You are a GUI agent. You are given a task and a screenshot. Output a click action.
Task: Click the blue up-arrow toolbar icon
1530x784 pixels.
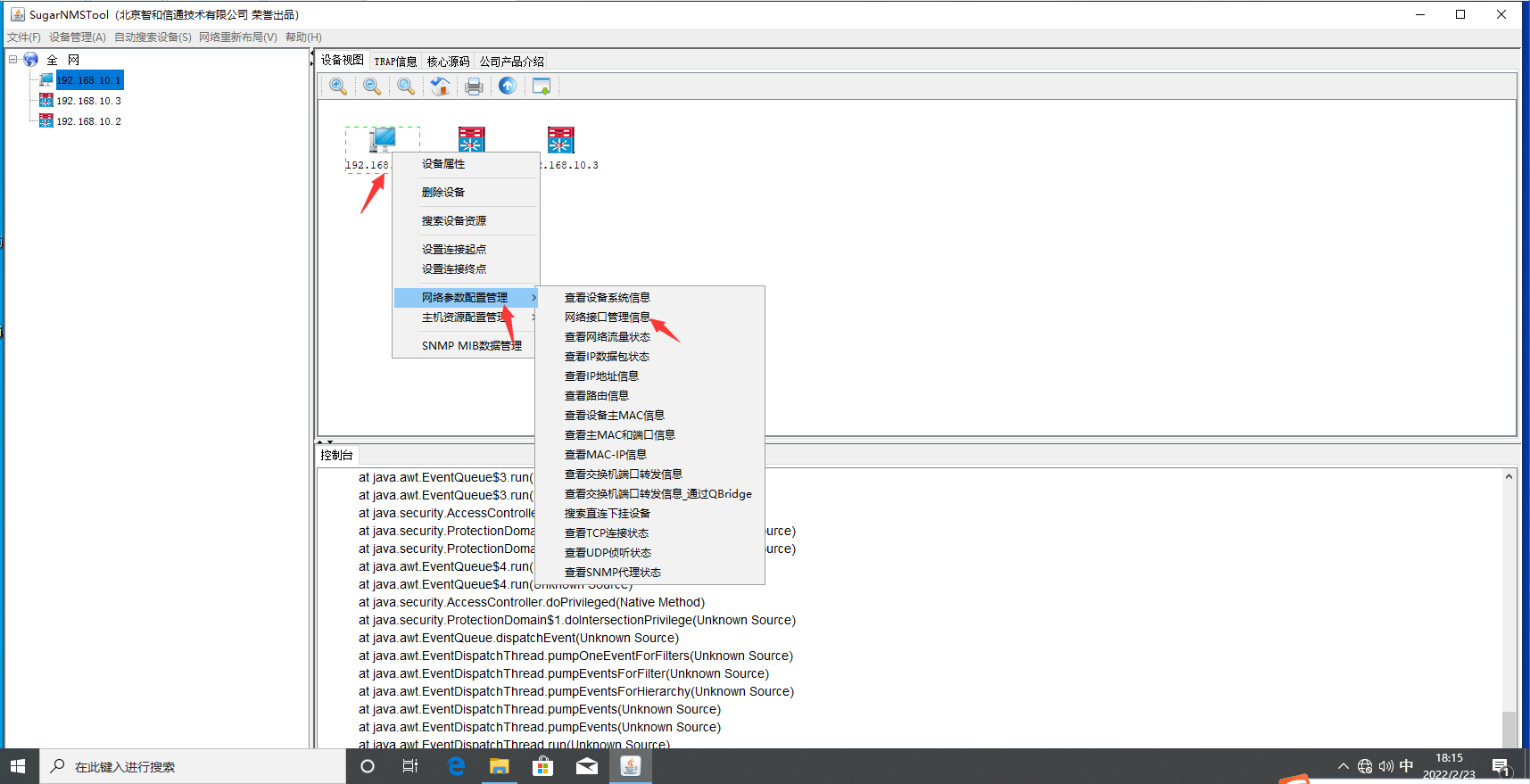[508, 86]
